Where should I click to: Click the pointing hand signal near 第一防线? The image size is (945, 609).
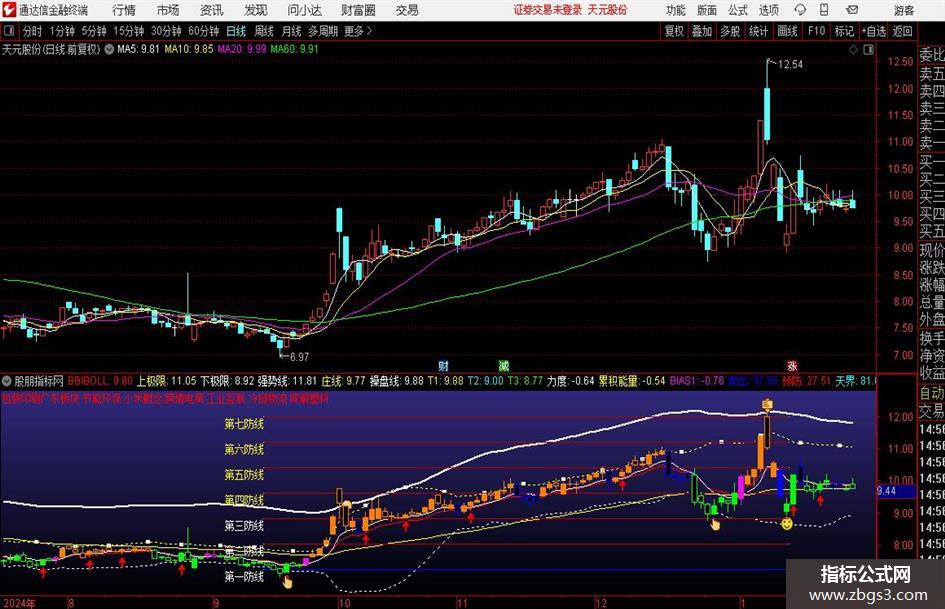(x=287, y=582)
